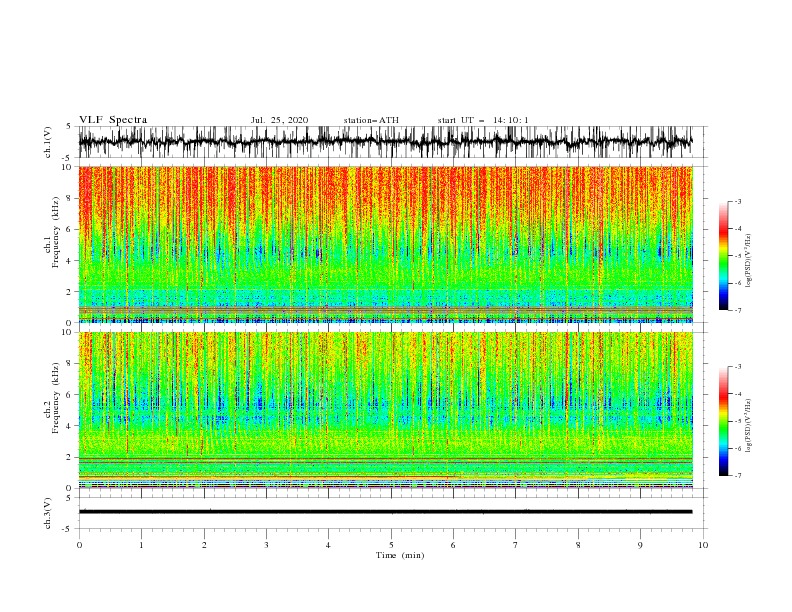Select the date text 'Jul. 25, 2020'
Image resolution: width=792 pixels, height=612 pixels.
pyautogui.click(x=279, y=120)
